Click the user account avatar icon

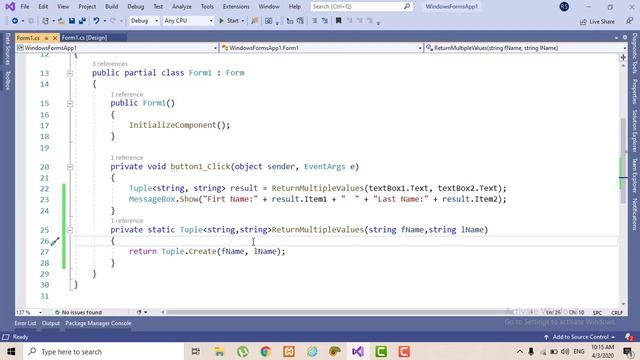[564, 7]
